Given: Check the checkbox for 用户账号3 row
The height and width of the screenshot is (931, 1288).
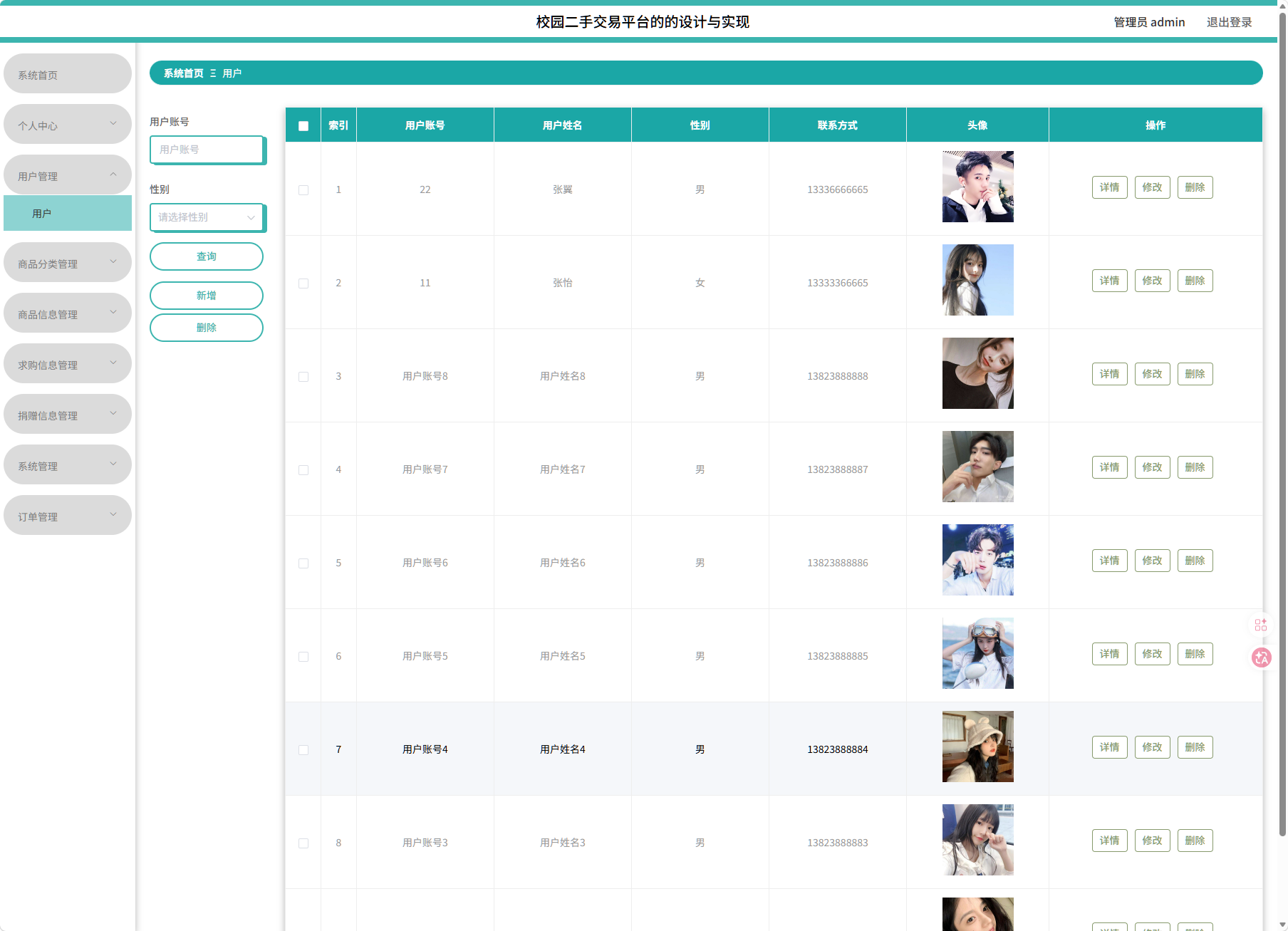Looking at the screenshot, I should (x=303, y=843).
